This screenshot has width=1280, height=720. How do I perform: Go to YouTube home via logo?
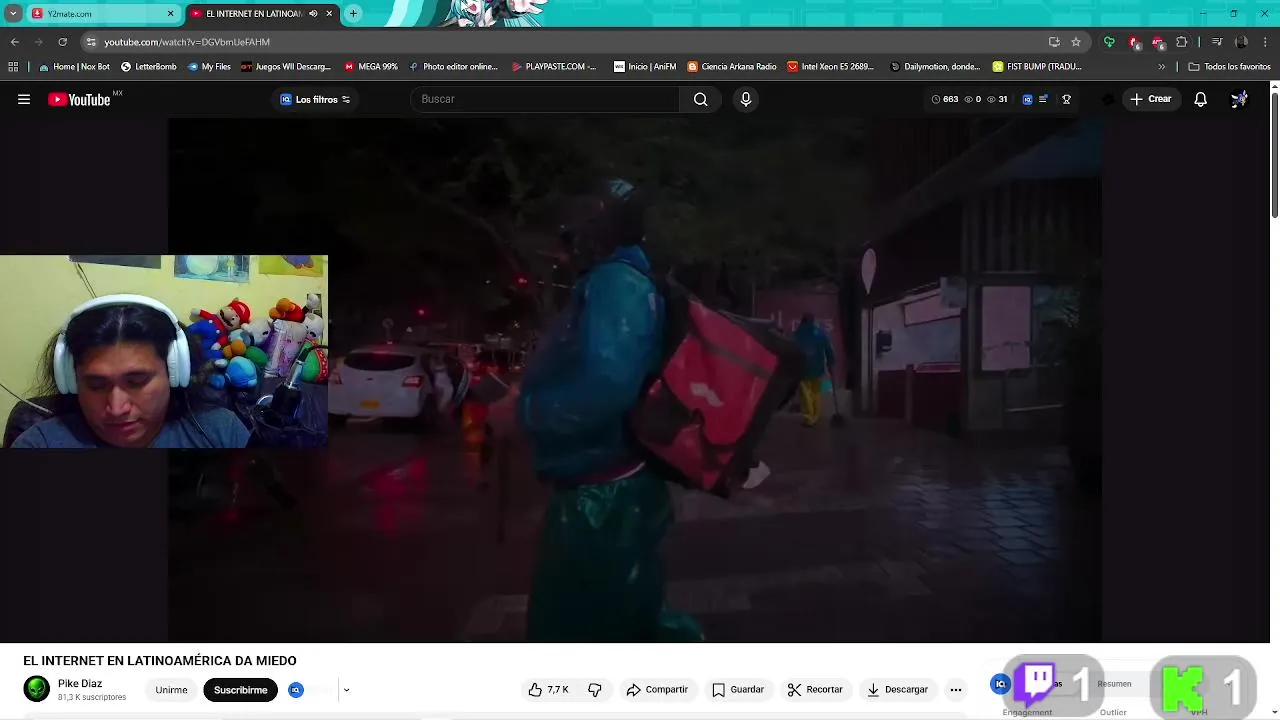pos(79,99)
